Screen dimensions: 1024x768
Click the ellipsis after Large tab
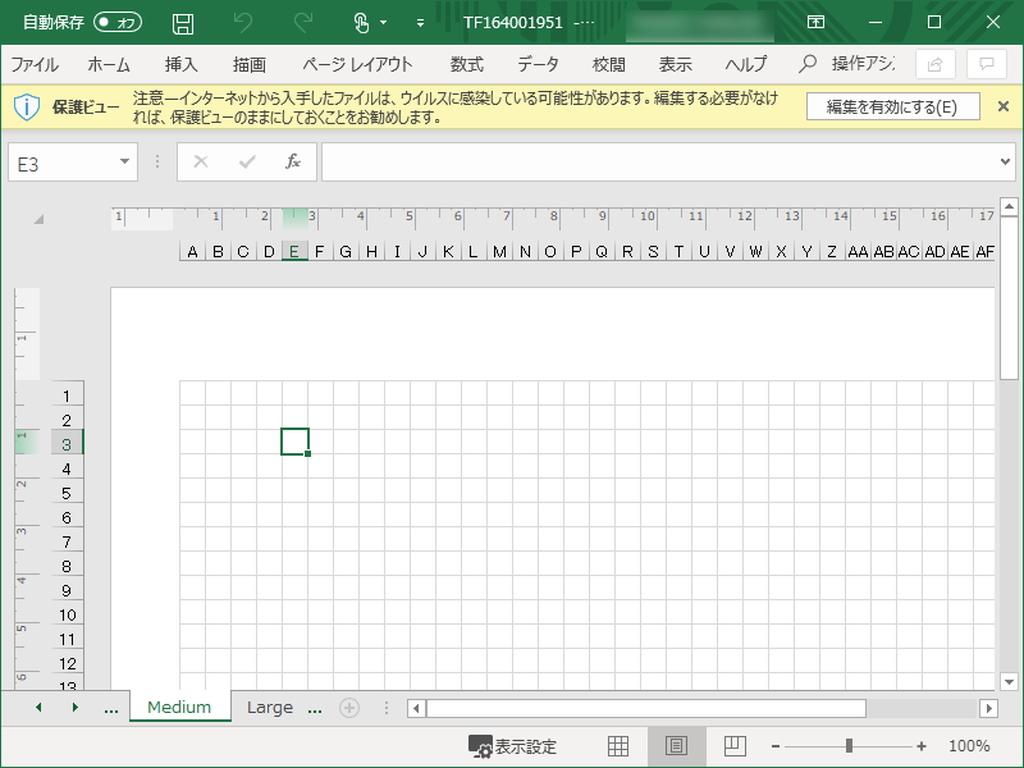[315, 709]
